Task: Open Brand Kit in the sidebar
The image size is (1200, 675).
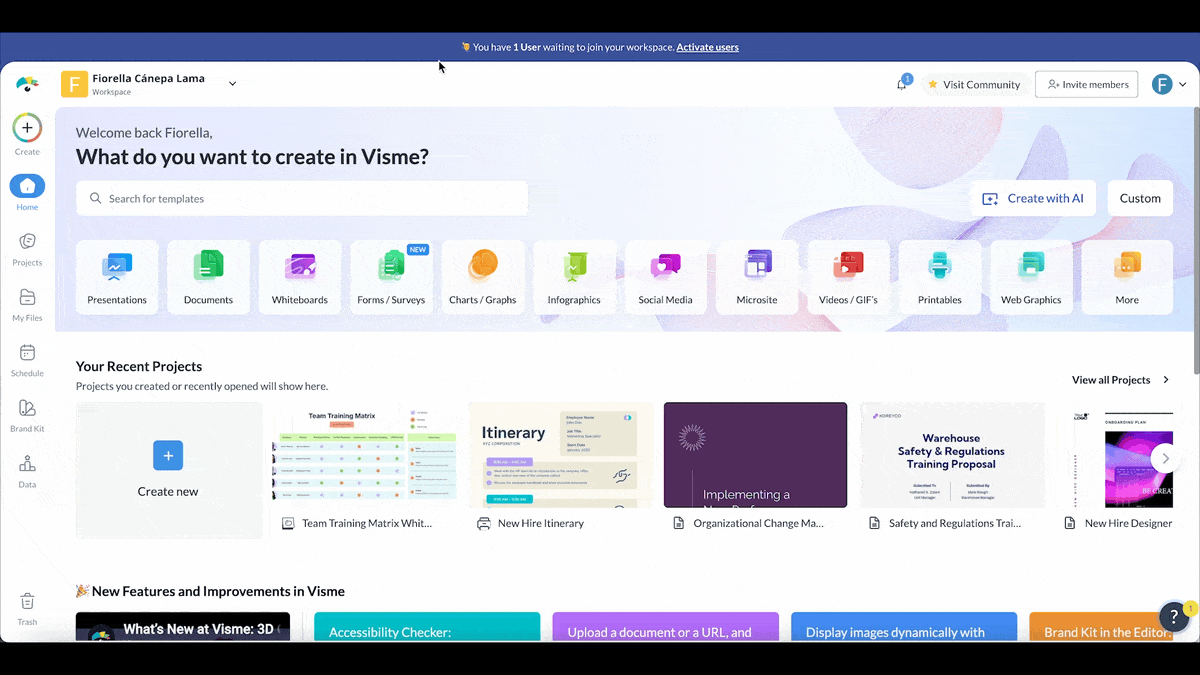Action: [27, 415]
